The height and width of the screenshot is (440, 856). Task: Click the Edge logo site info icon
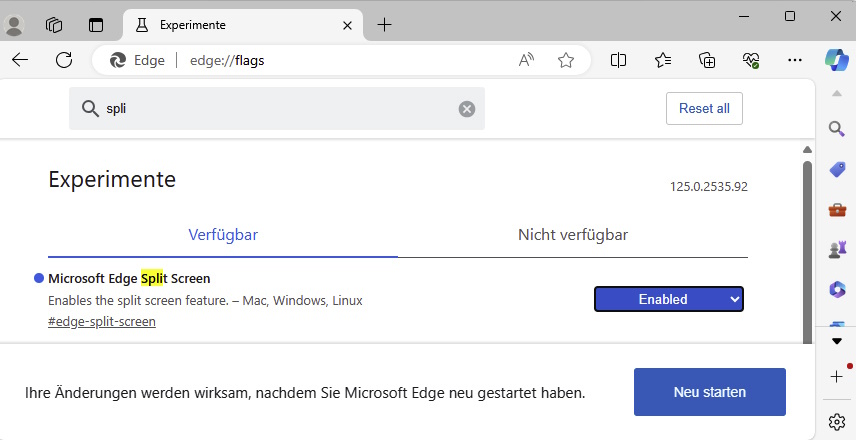118,60
